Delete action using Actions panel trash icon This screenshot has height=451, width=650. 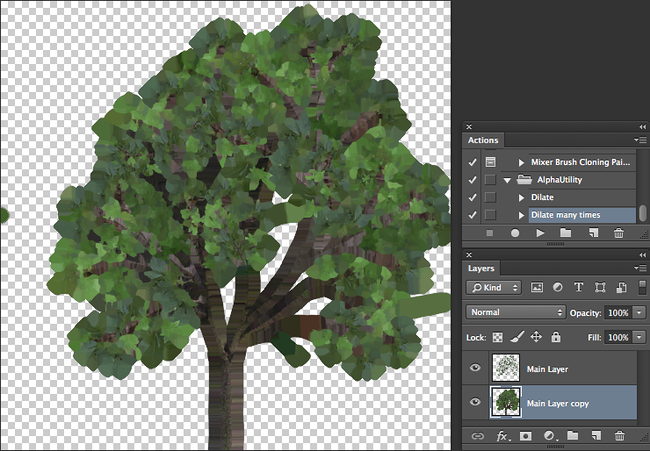click(x=618, y=233)
